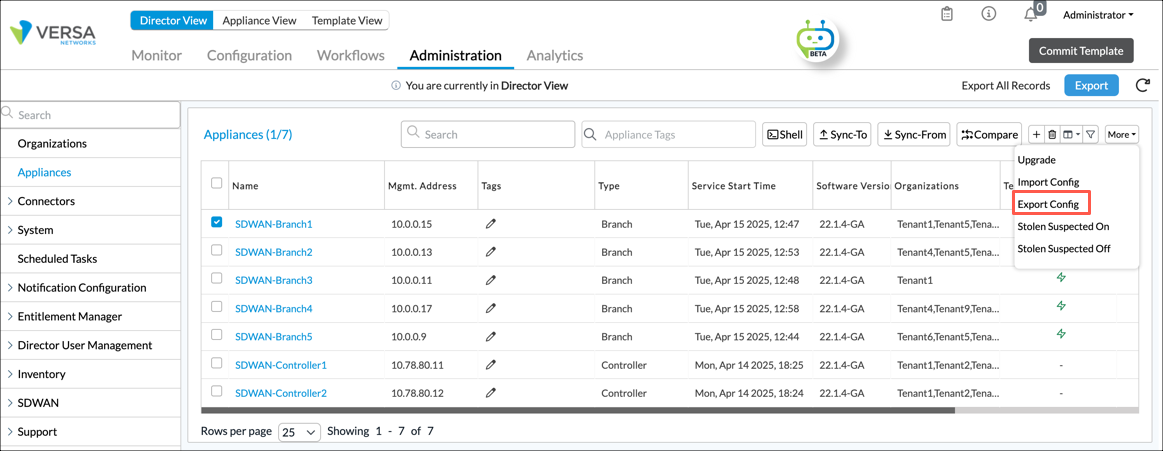Select Import Config from More menu
This screenshot has height=451, width=1163.
pyautogui.click(x=1048, y=182)
